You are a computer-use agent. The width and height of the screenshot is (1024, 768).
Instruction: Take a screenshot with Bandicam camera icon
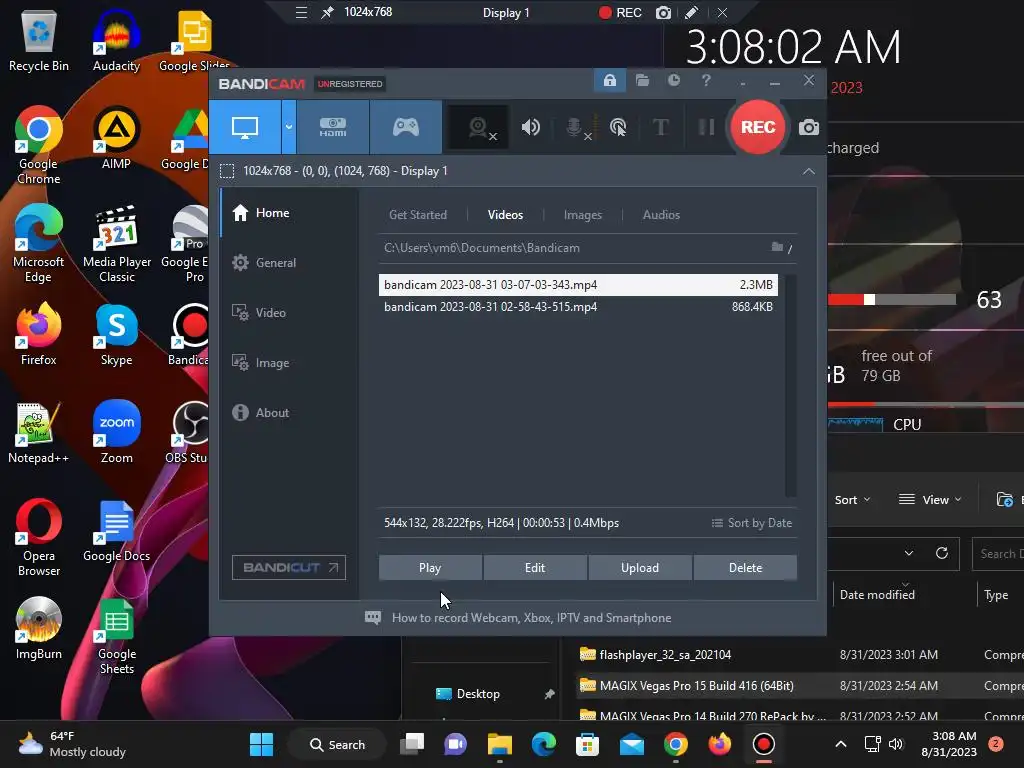[808, 127]
